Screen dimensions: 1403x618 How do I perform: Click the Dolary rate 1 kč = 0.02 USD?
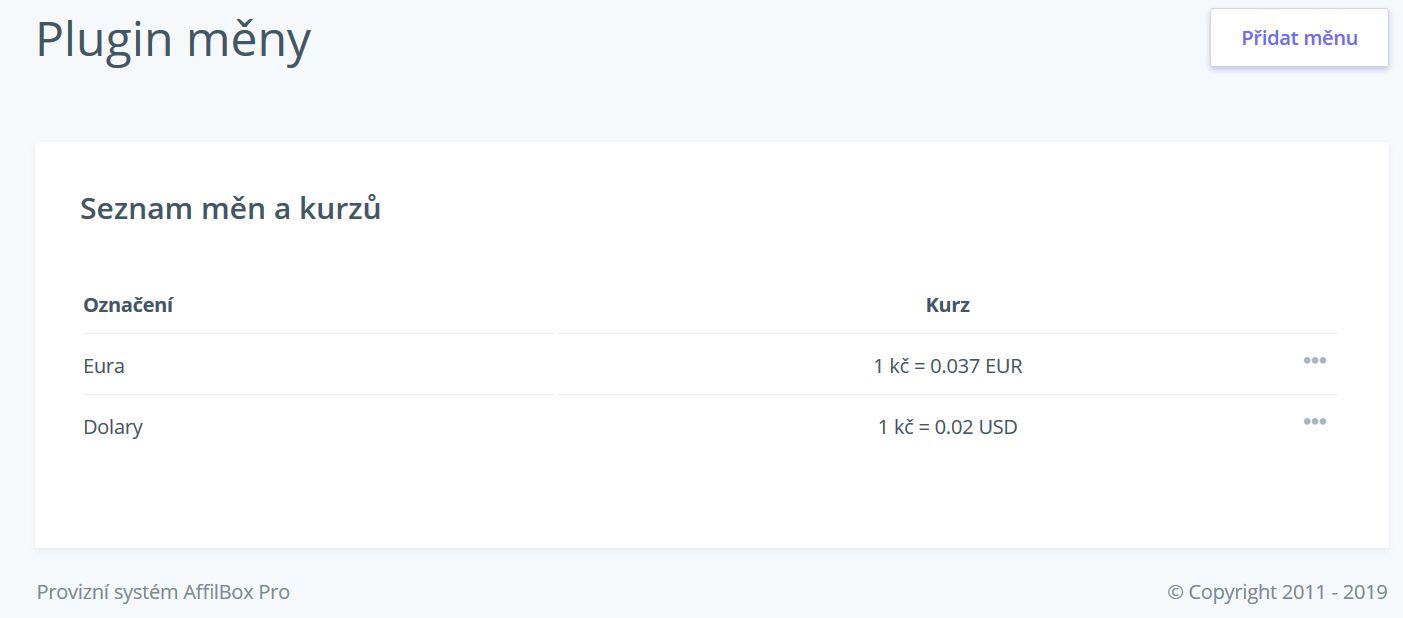[948, 427]
